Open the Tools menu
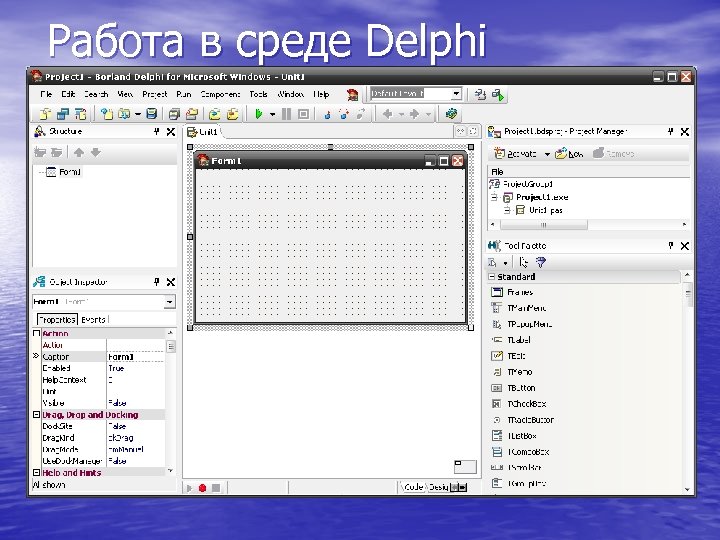 coord(259,94)
